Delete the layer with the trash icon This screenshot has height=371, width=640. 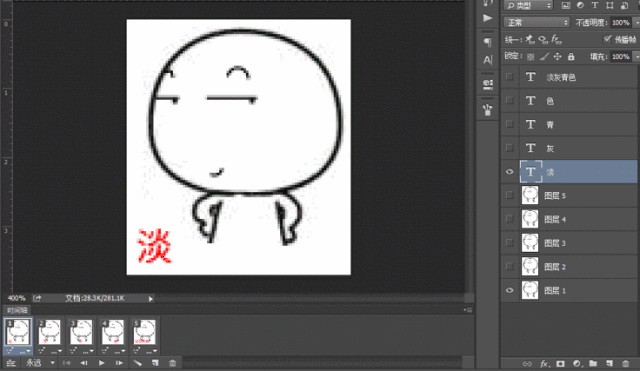pyautogui.click(x=625, y=363)
